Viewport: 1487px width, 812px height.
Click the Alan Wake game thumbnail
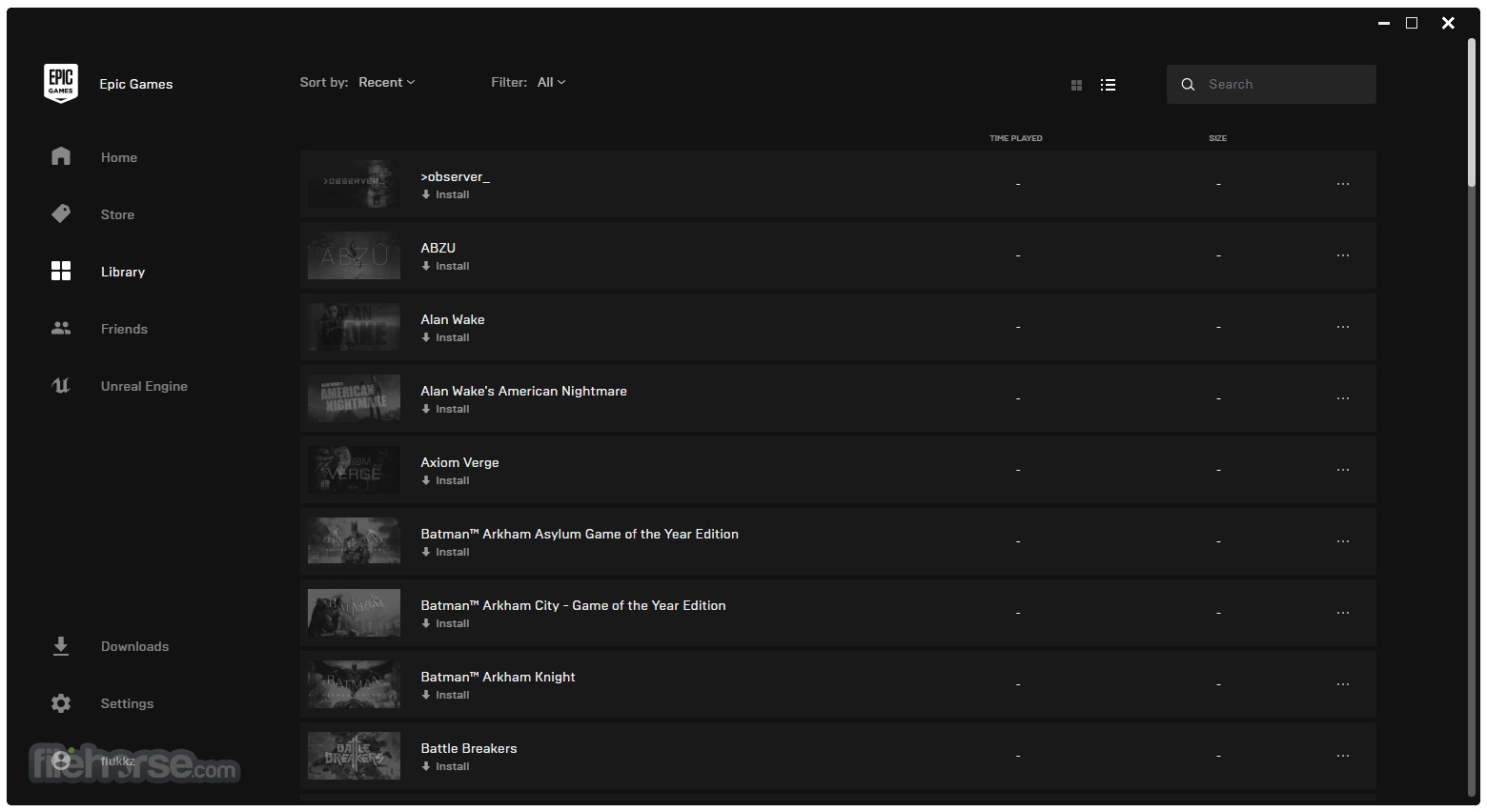point(354,327)
